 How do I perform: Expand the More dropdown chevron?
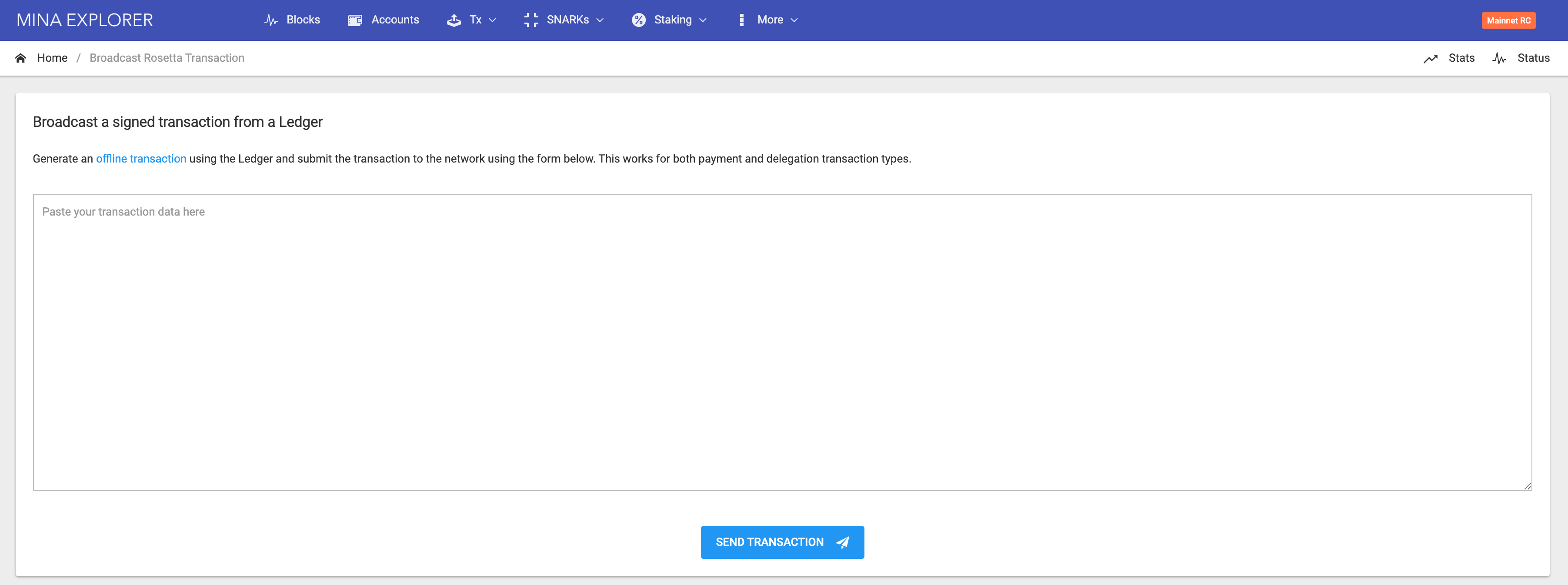click(x=794, y=20)
